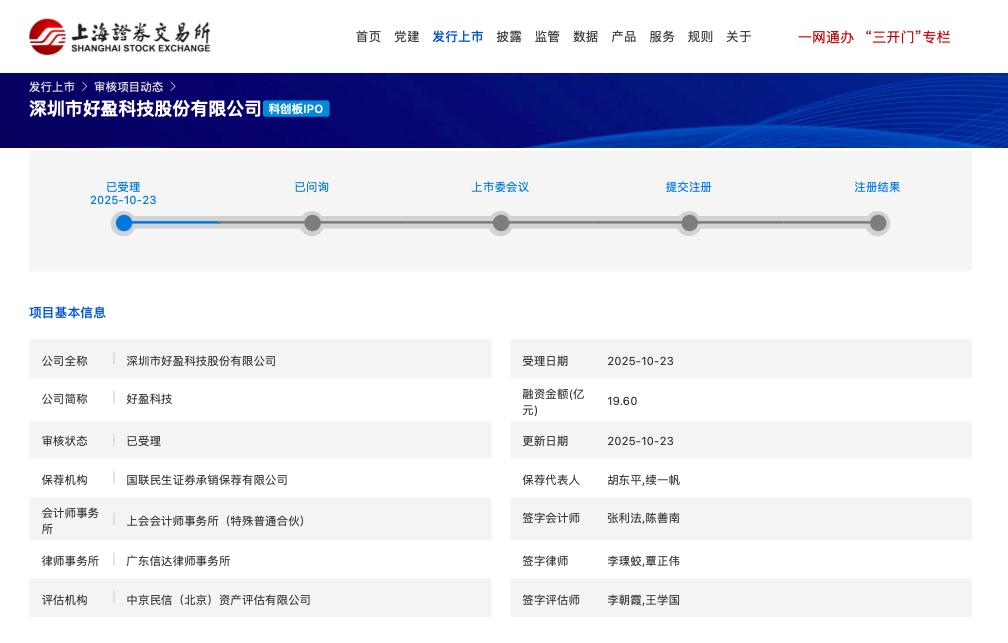Click the 保荐代表人 value 胡东平,续一帆
This screenshot has width=1008, height=643.
click(x=644, y=480)
